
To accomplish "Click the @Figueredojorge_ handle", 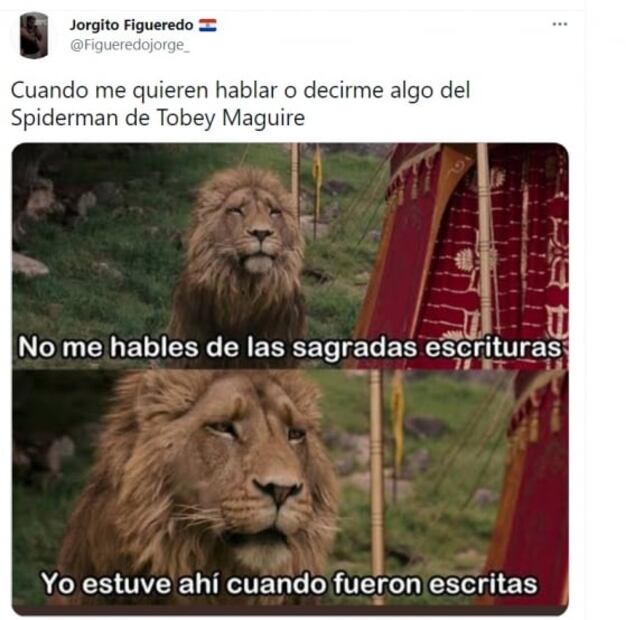I will coord(130,45).
